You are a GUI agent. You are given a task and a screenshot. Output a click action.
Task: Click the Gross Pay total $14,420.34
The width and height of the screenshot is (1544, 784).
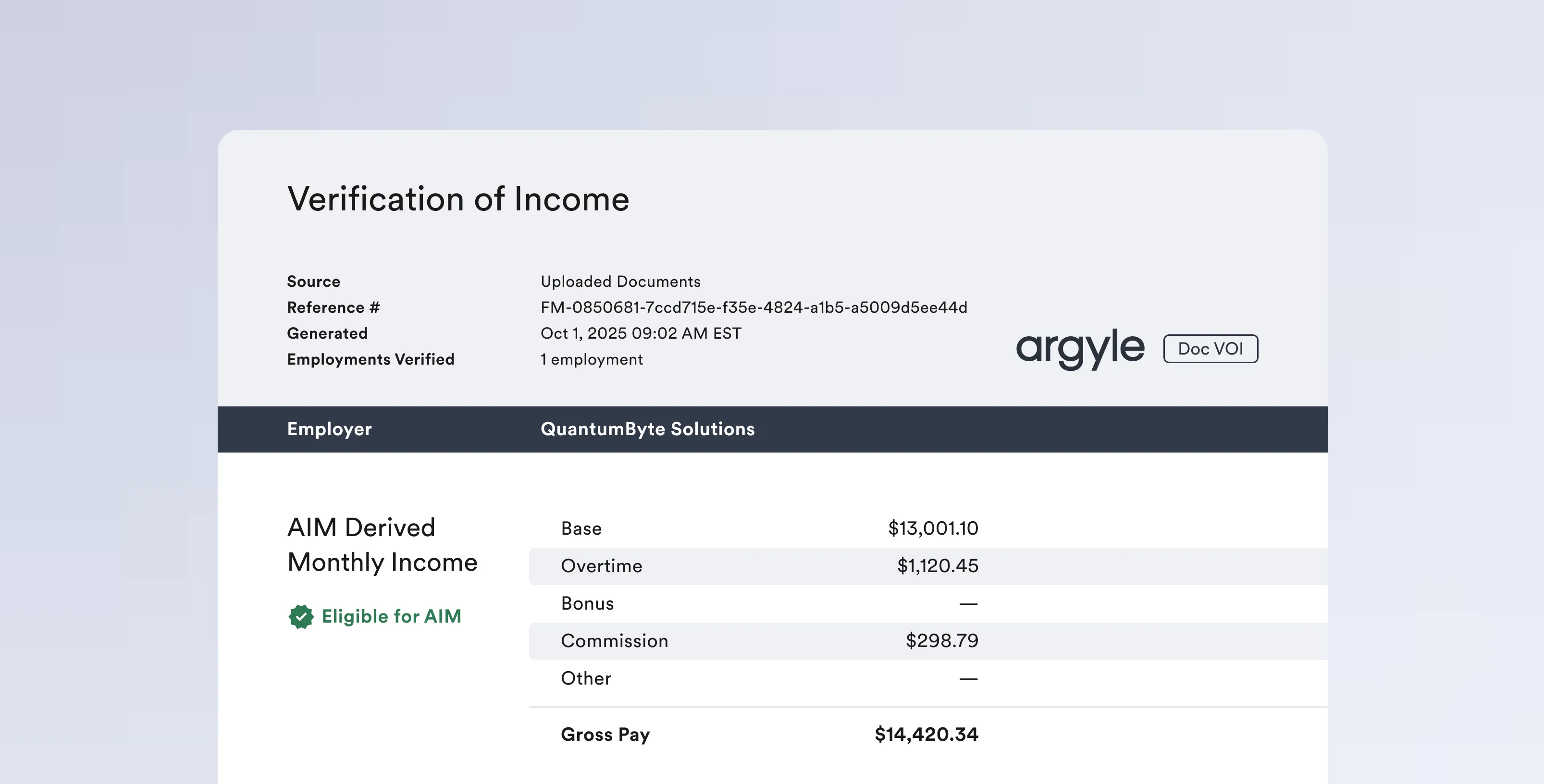(x=926, y=734)
